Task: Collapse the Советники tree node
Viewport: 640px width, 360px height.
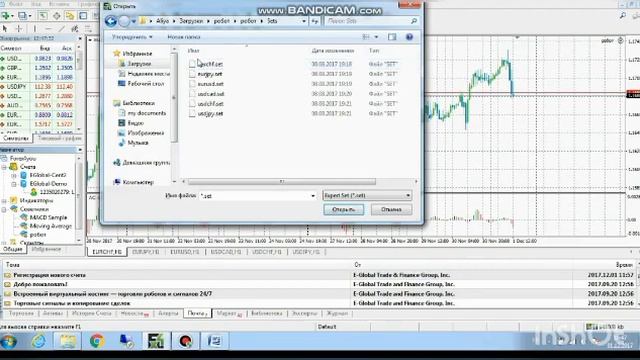Action: [4, 209]
